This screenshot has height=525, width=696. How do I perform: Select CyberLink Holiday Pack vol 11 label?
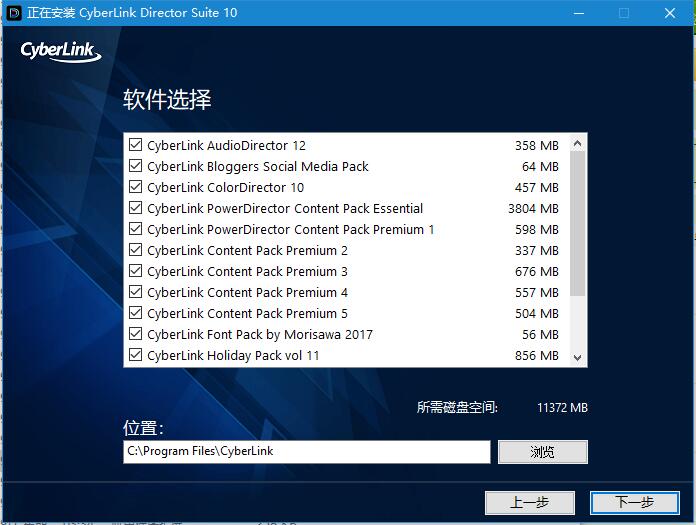tap(233, 355)
